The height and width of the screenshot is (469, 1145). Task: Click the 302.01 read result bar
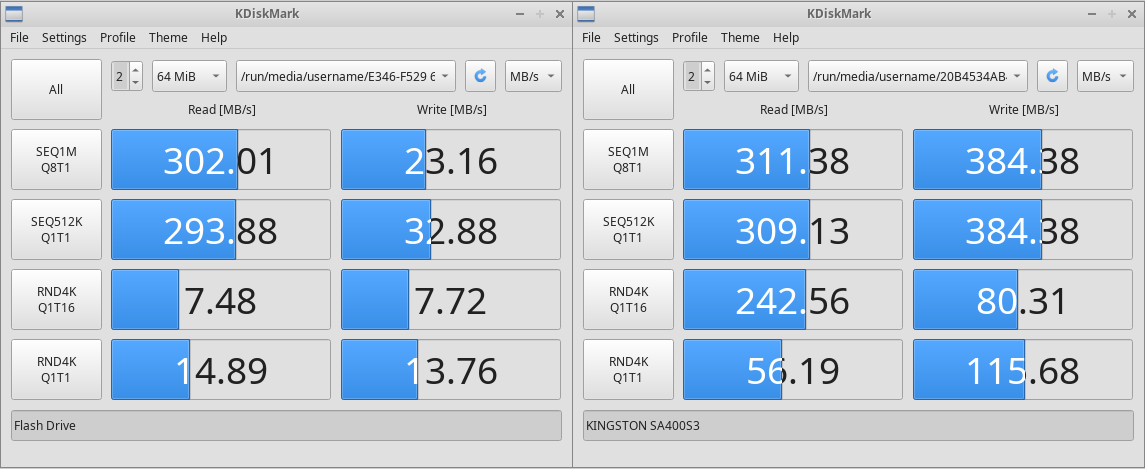221,159
